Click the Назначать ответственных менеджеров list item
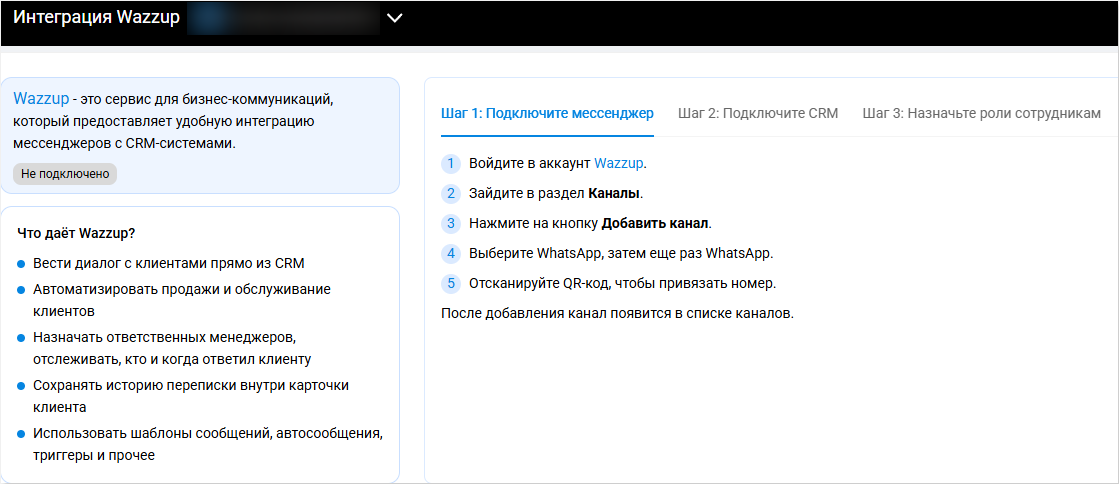 (x=172, y=348)
